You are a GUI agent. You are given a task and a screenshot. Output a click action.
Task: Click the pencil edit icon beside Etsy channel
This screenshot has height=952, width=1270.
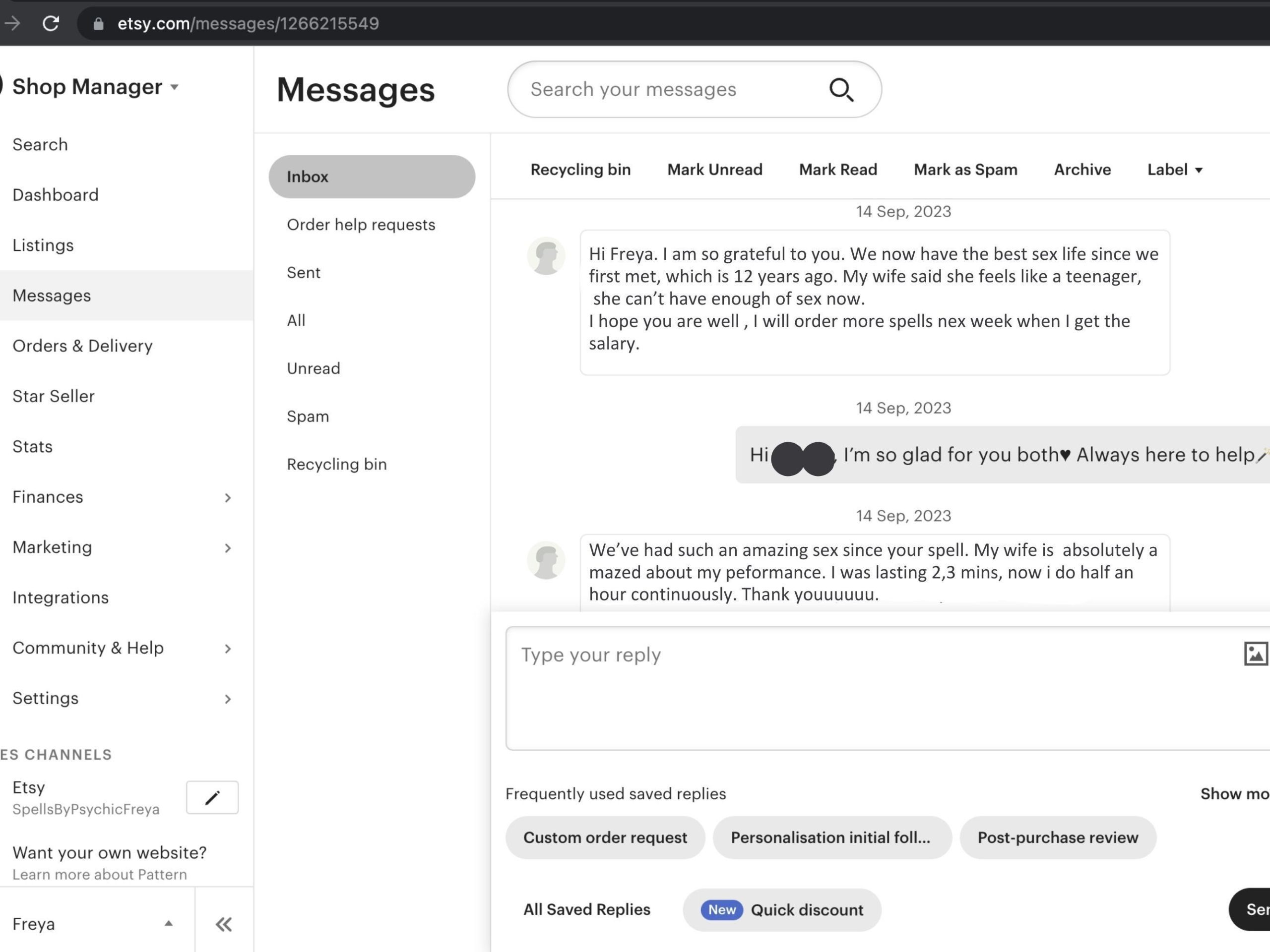point(212,797)
